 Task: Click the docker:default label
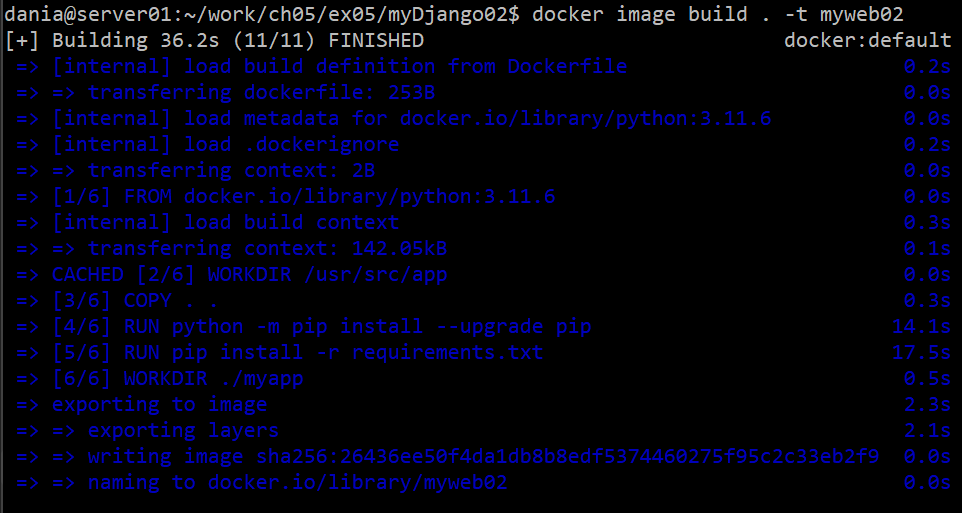pyautogui.click(x=867, y=41)
